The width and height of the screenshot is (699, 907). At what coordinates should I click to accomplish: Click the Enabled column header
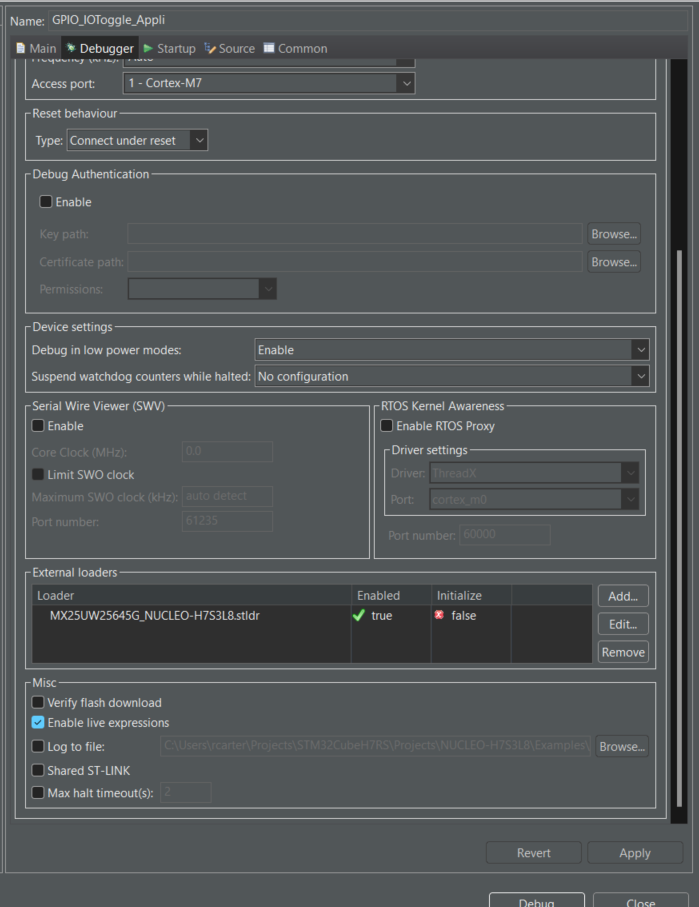point(391,595)
